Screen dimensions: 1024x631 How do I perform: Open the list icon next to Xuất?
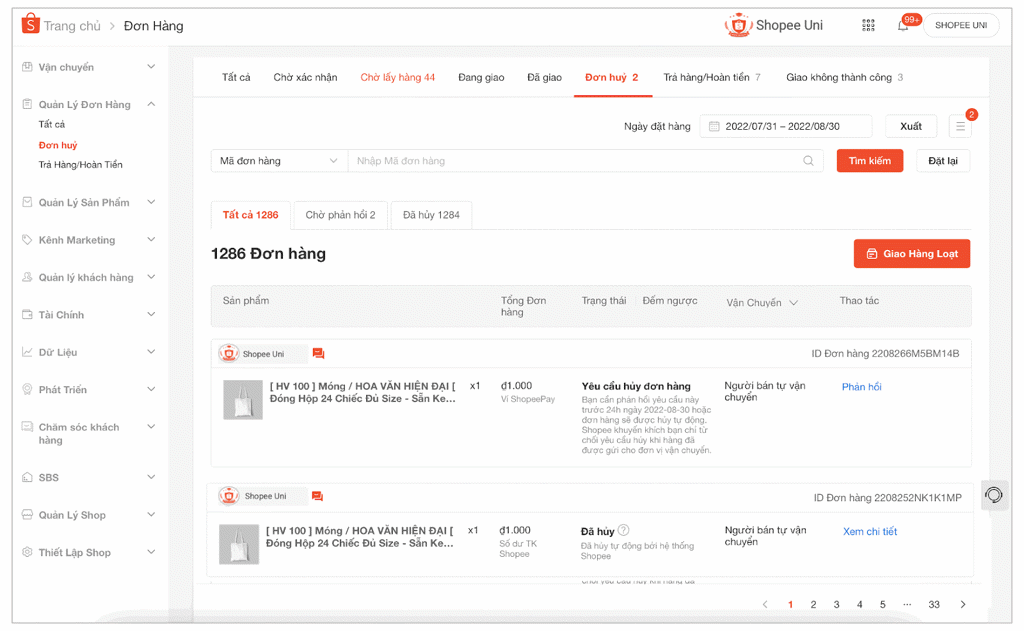[x=960, y=126]
